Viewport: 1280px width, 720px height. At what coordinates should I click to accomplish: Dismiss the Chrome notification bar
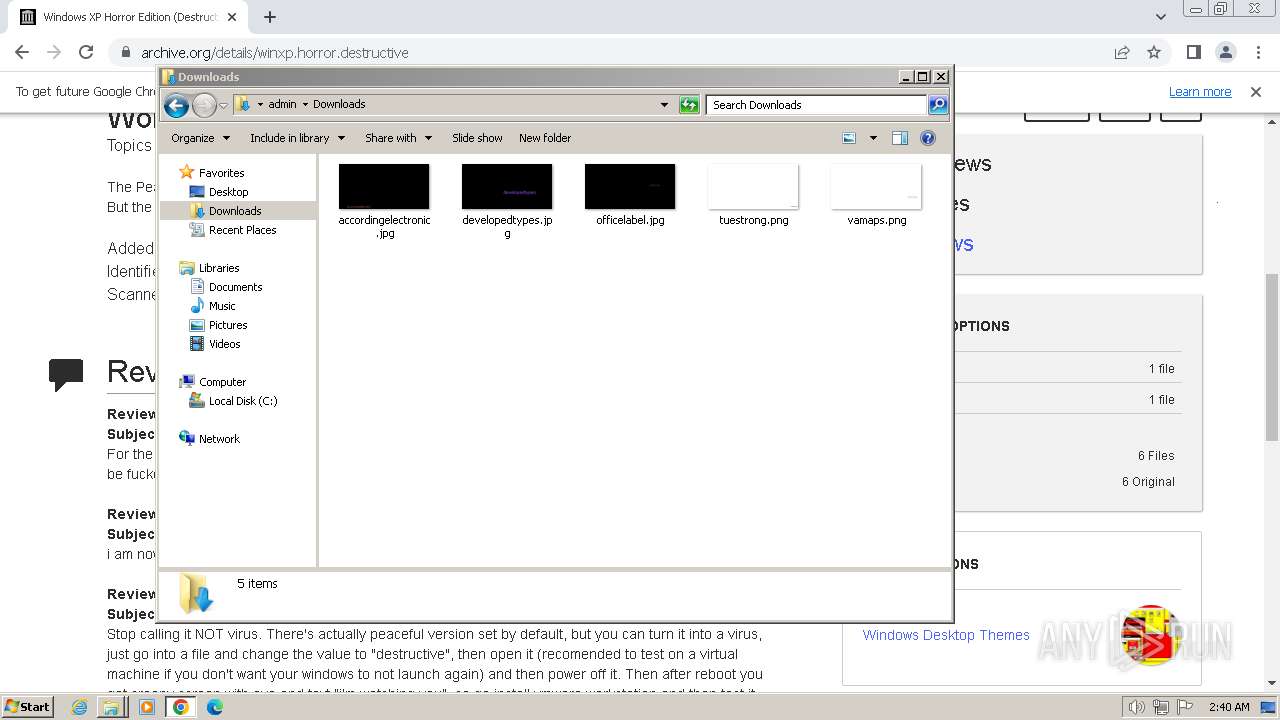coord(1256,92)
